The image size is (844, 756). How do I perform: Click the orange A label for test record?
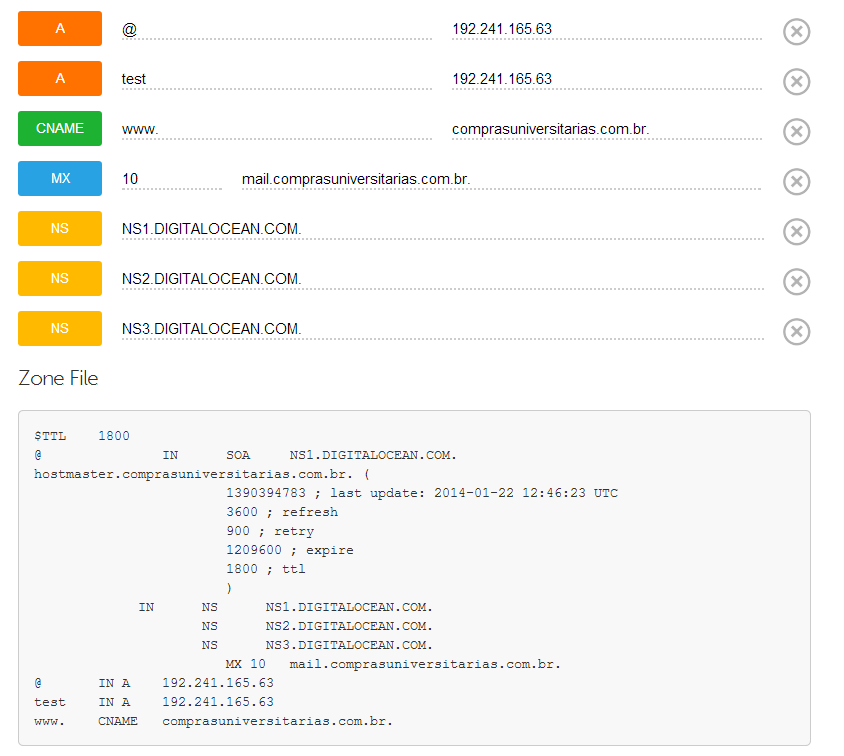pos(60,79)
